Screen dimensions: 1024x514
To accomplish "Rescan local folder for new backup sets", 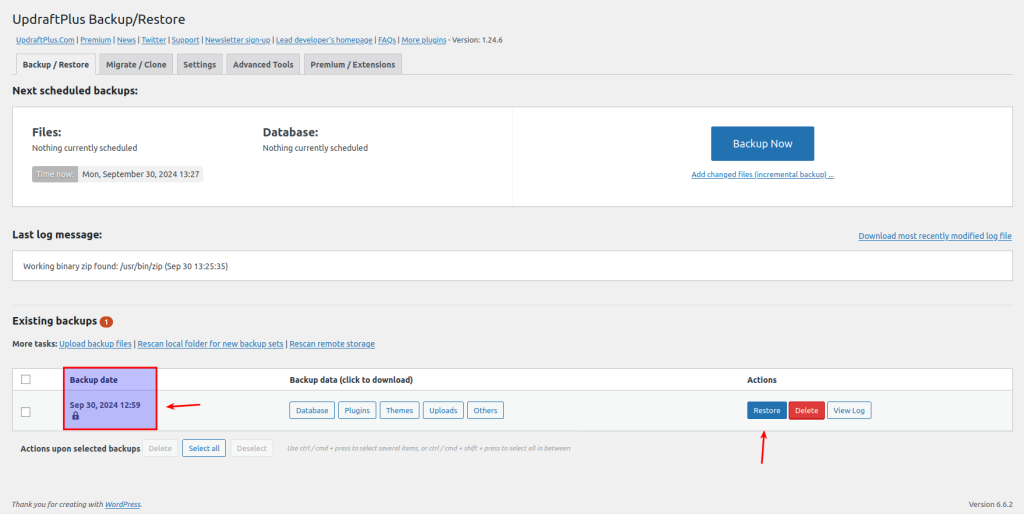I will pos(210,344).
